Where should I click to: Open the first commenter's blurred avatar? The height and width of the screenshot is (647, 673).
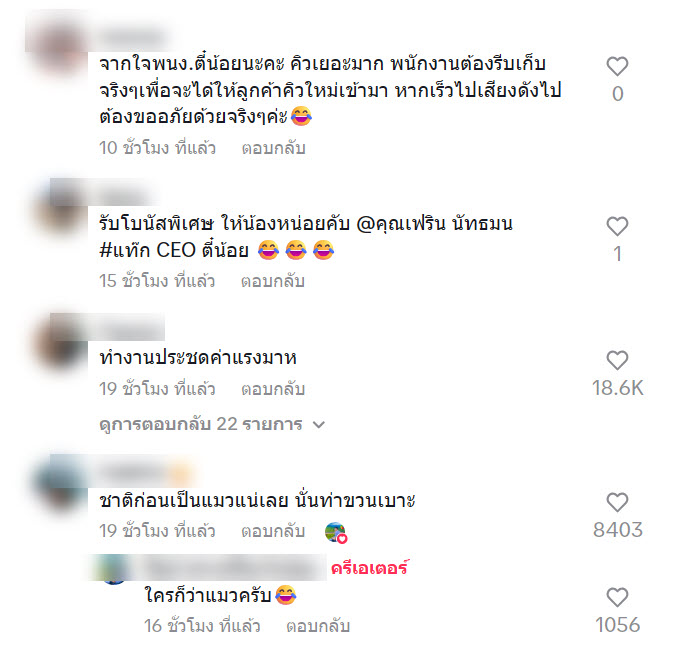(x=60, y=52)
